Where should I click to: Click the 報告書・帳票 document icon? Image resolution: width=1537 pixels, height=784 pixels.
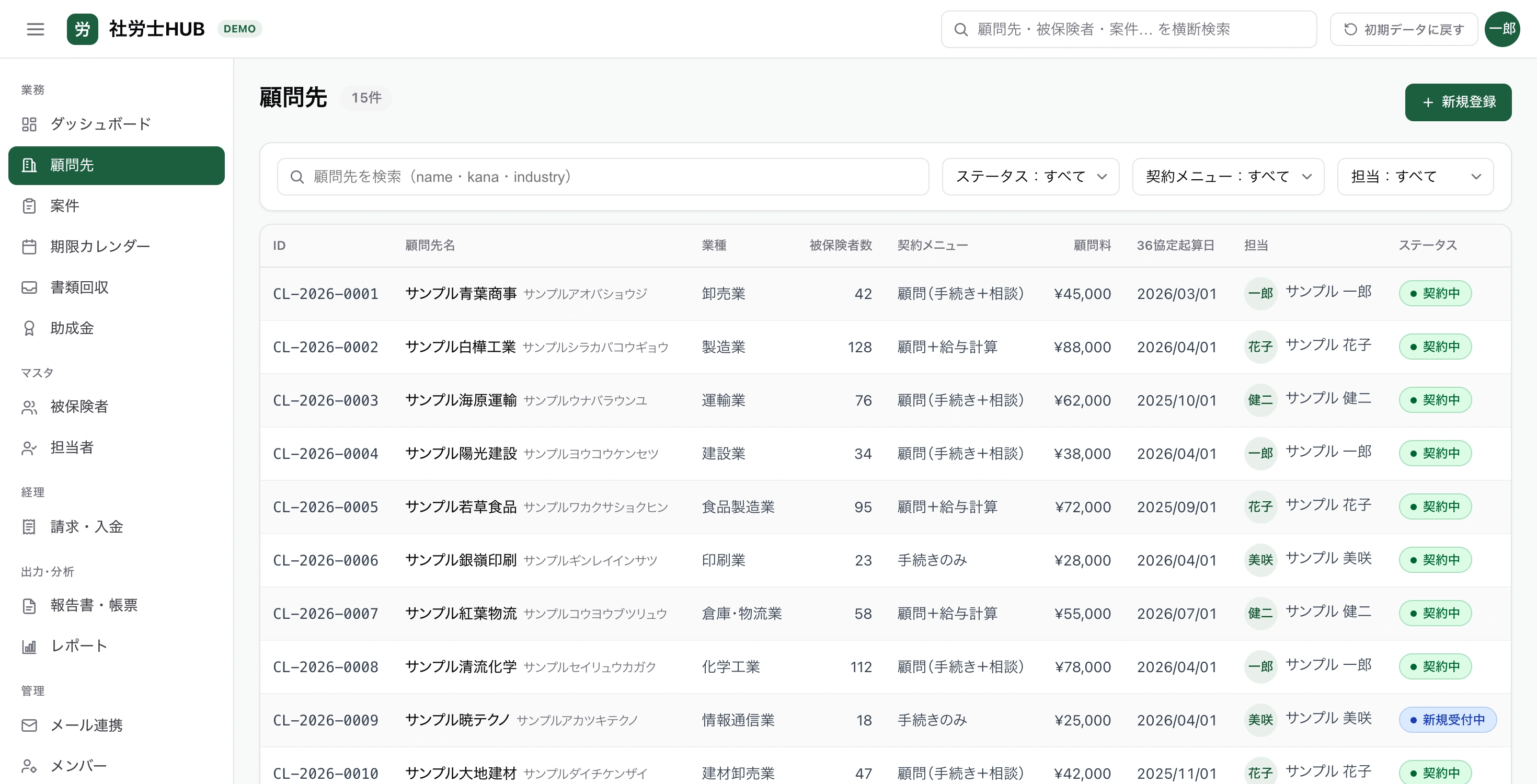[x=29, y=606]
